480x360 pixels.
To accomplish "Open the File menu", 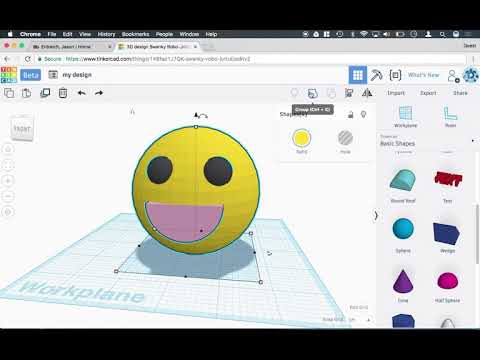I will (x=52, y=34).
